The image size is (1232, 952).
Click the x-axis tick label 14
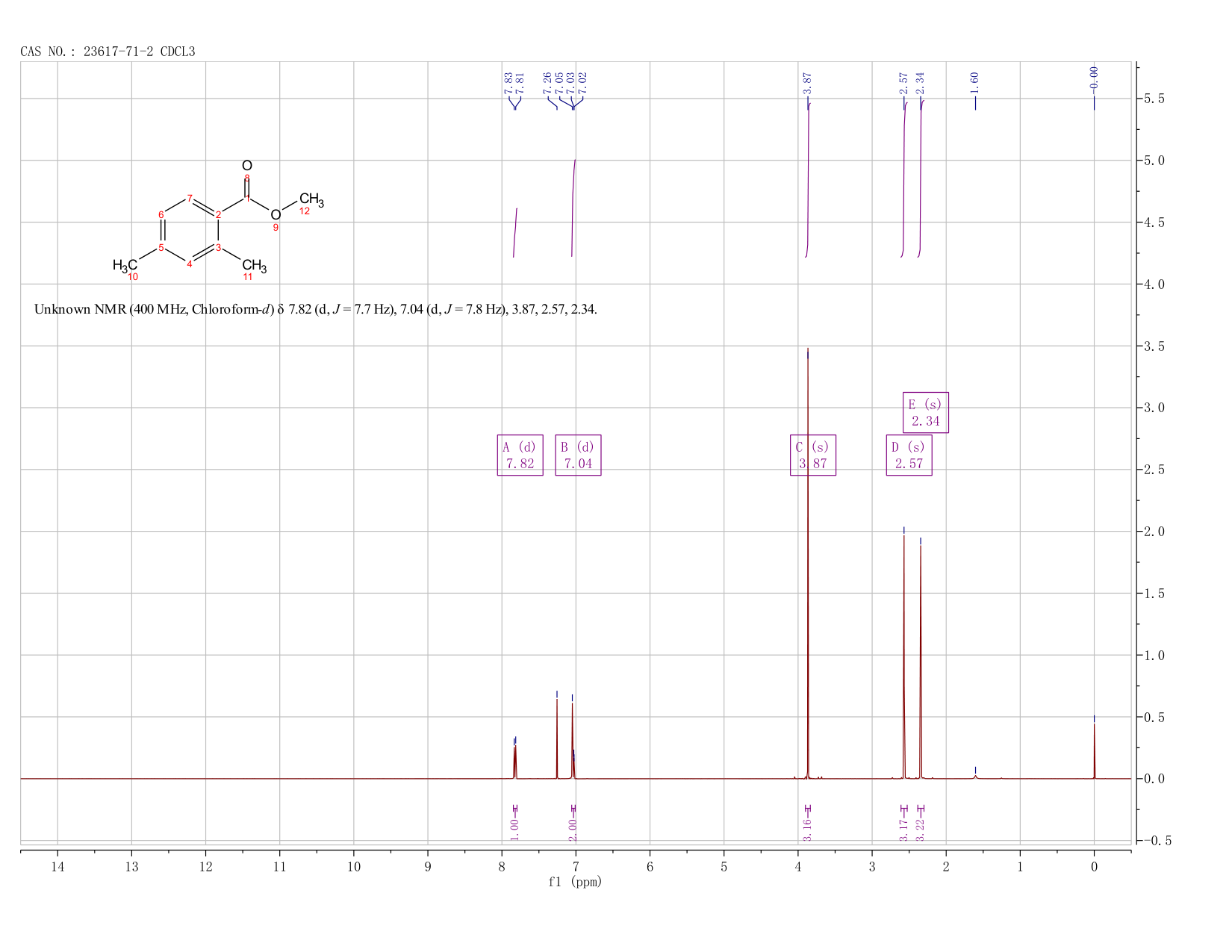pos(57,866)
